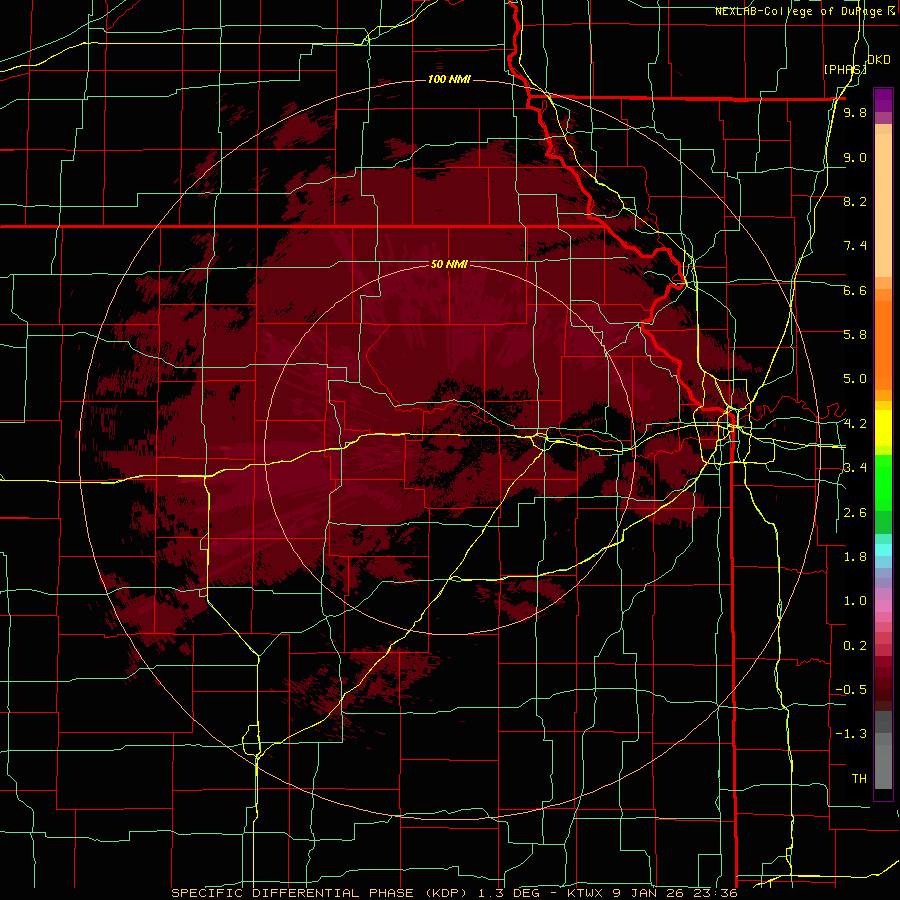
Task: Pick the pink color bar segment
Action: 883,606
